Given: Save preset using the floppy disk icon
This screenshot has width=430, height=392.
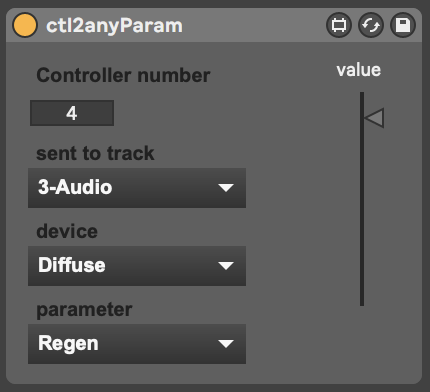Looking at the screenshot, I should [403, 25].
